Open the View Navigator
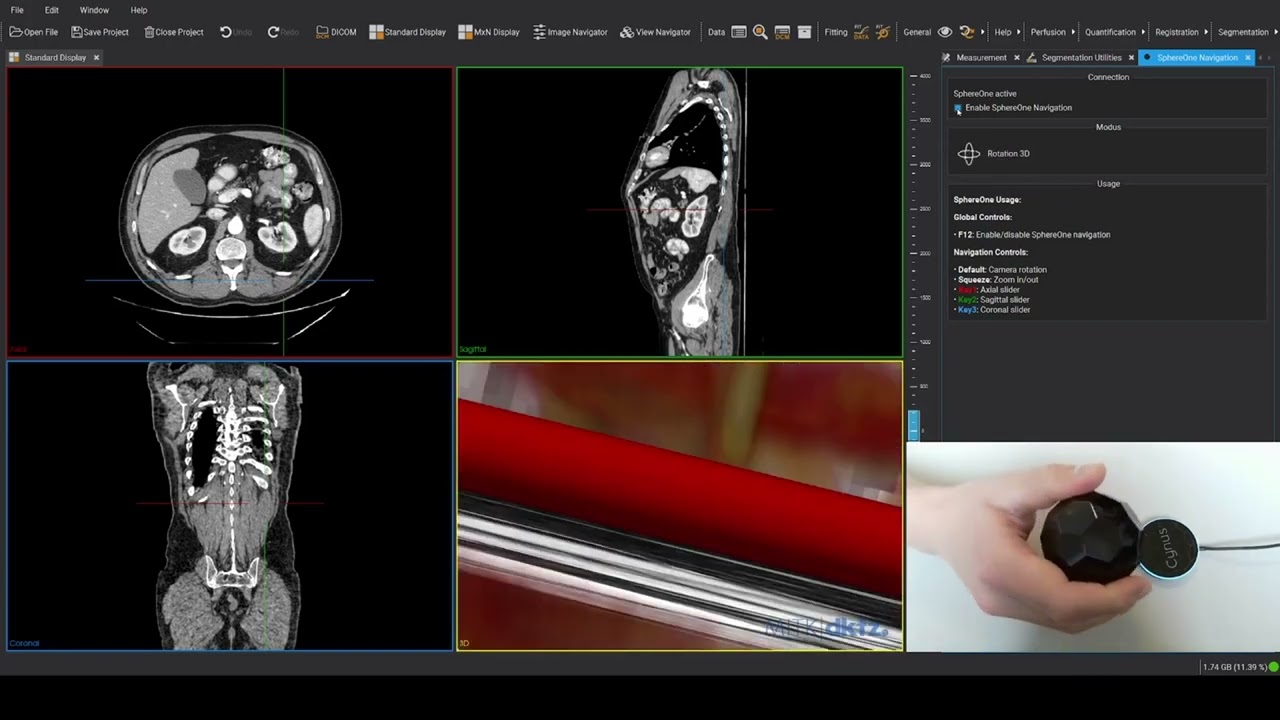1280x720 pixels. 655,32
